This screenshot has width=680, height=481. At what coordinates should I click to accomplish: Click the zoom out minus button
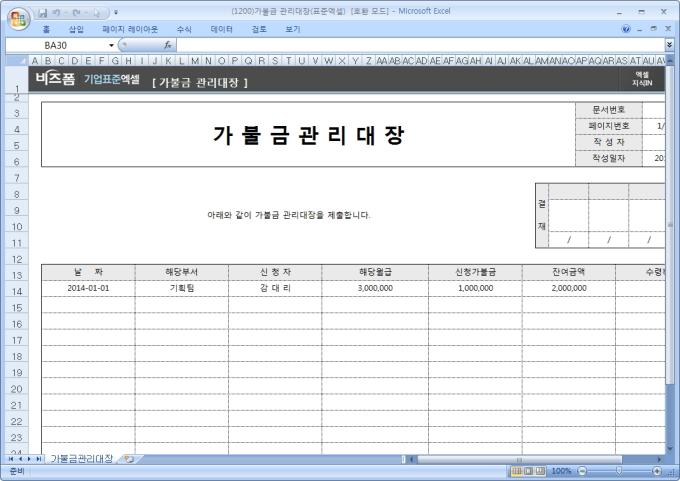click(582, 471)
